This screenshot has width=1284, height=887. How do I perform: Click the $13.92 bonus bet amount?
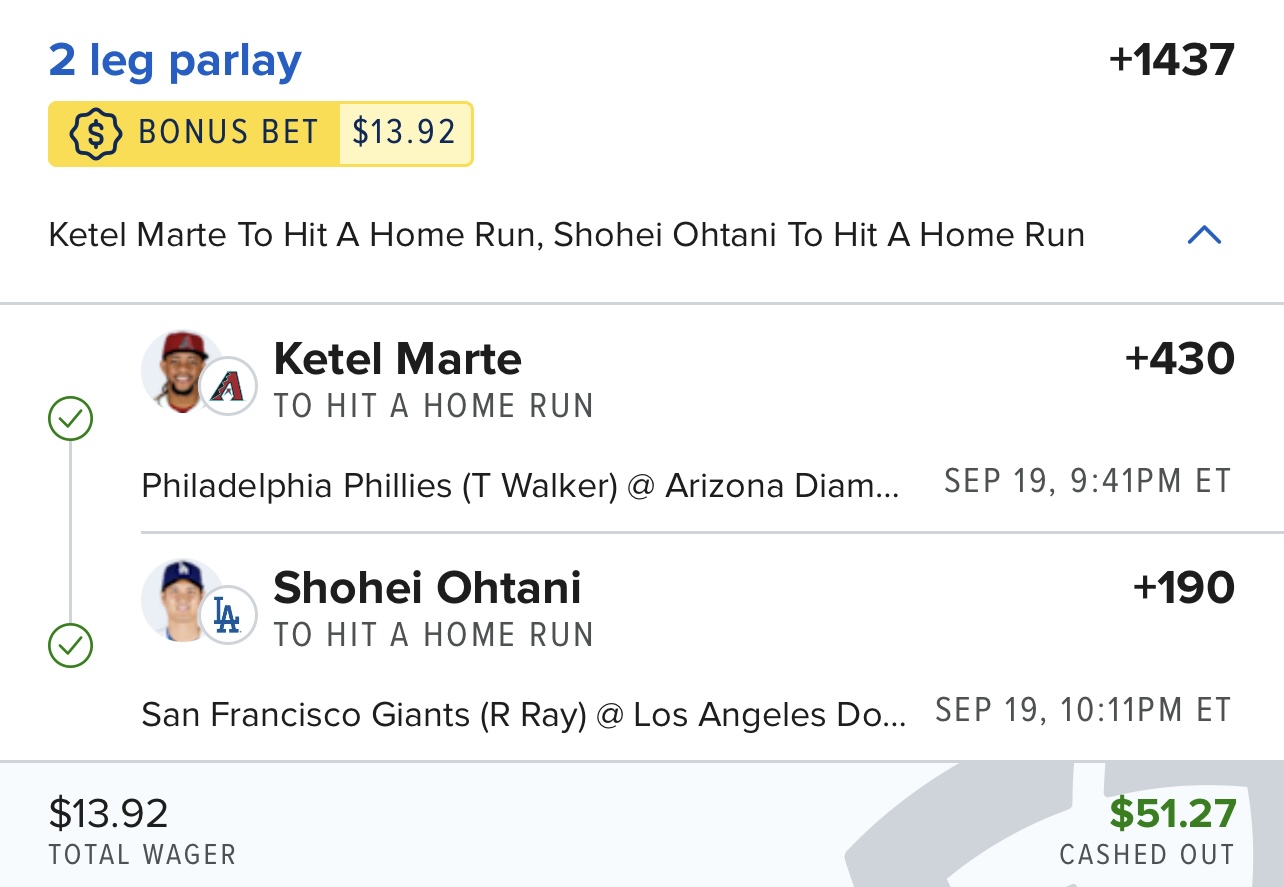(x=404, y=133)
